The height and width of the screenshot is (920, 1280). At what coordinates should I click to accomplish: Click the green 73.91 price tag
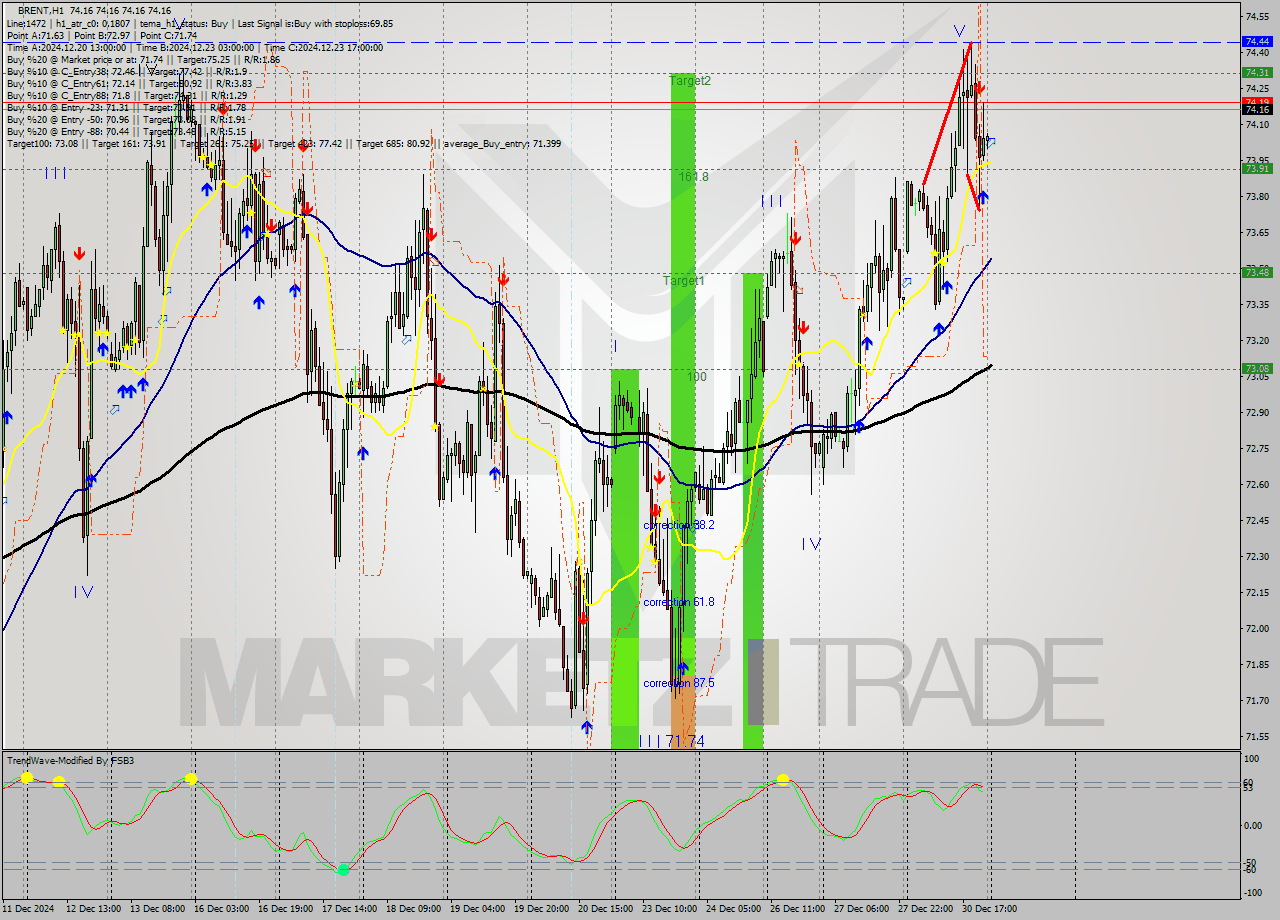1256,168
